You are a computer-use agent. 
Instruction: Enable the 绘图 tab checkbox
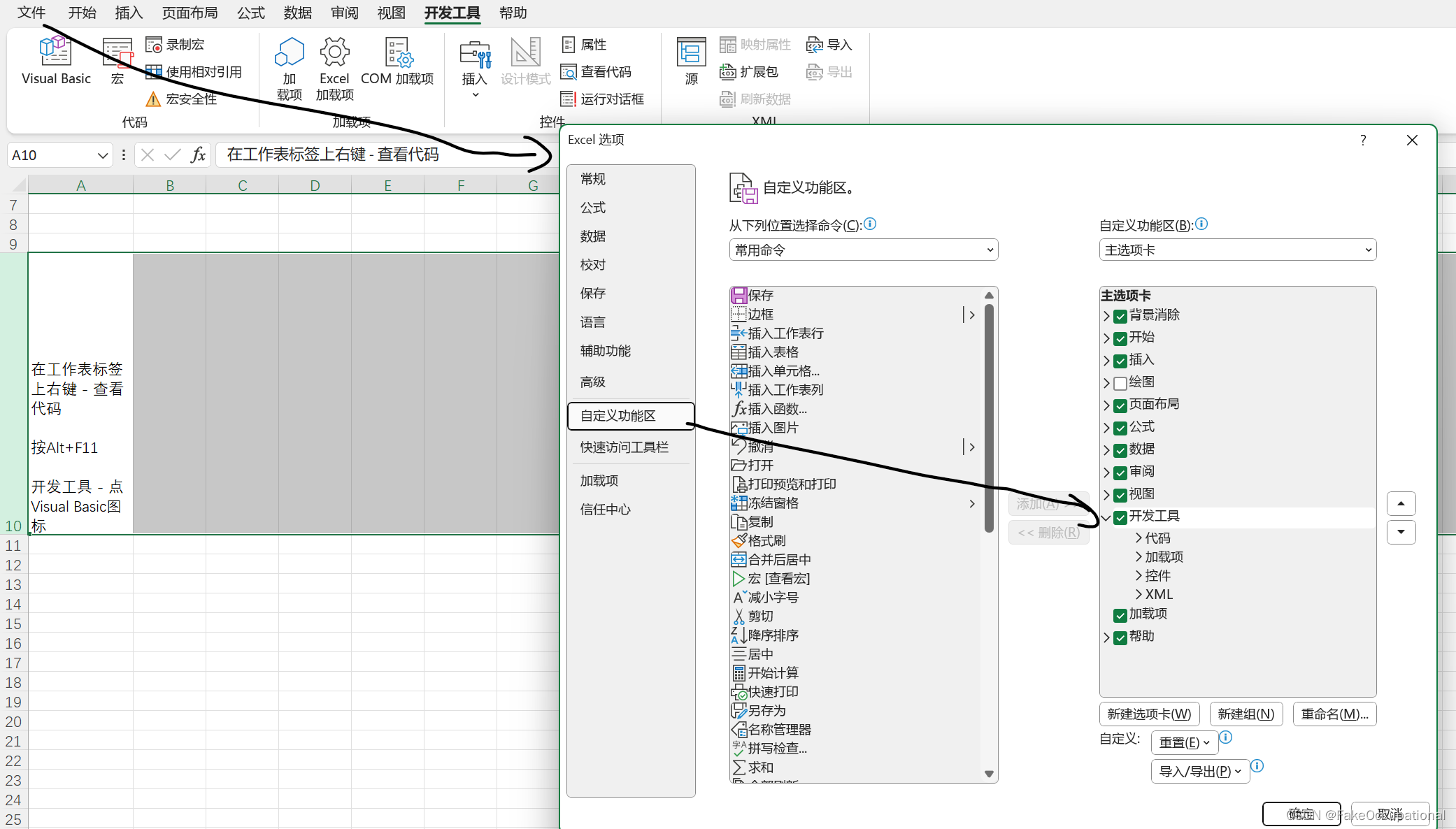[1120, 384]
